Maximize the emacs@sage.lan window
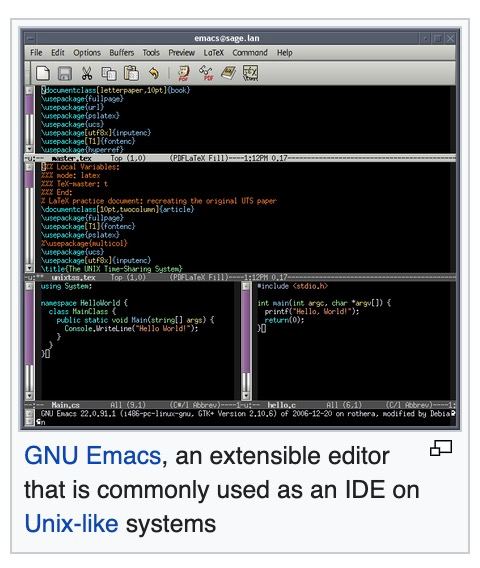The image size is (480, 568). click(438, 38)
